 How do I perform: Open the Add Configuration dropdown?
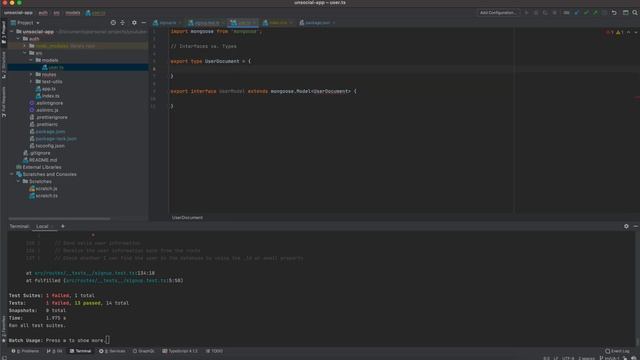498,13
